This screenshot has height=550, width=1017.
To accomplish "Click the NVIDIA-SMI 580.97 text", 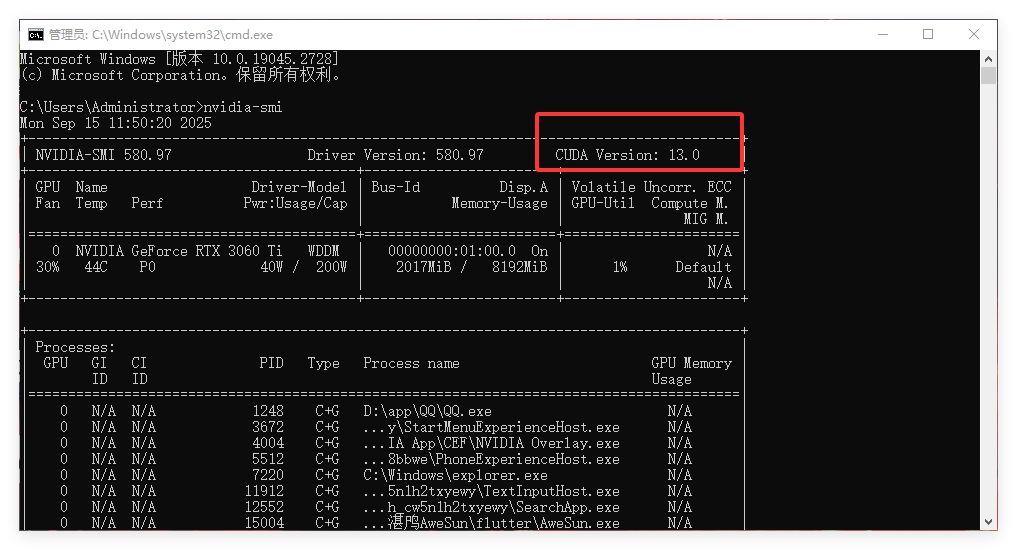I will coord(104,155).
